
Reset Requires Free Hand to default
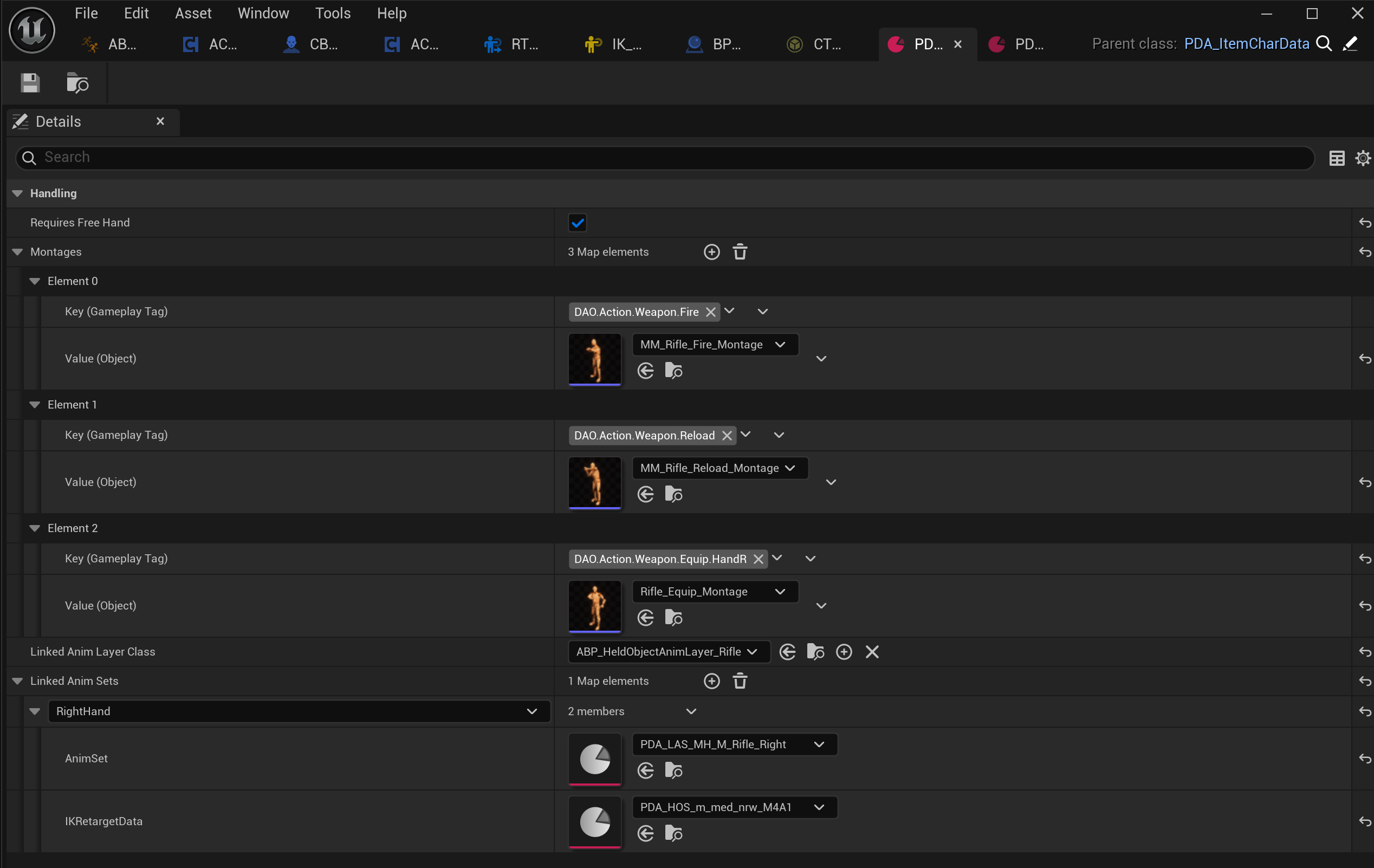[x=1364, y=223]
